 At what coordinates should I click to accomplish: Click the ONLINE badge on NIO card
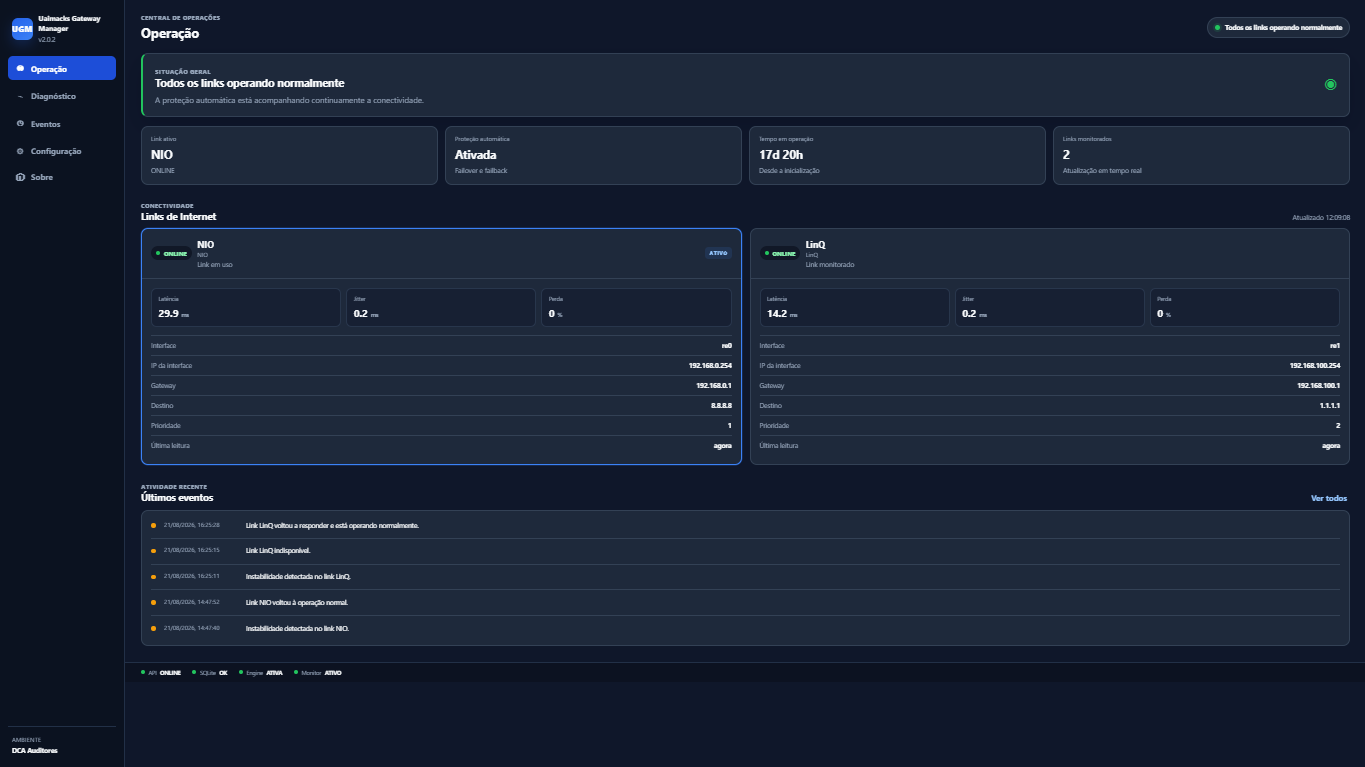[x=172, y=253]
